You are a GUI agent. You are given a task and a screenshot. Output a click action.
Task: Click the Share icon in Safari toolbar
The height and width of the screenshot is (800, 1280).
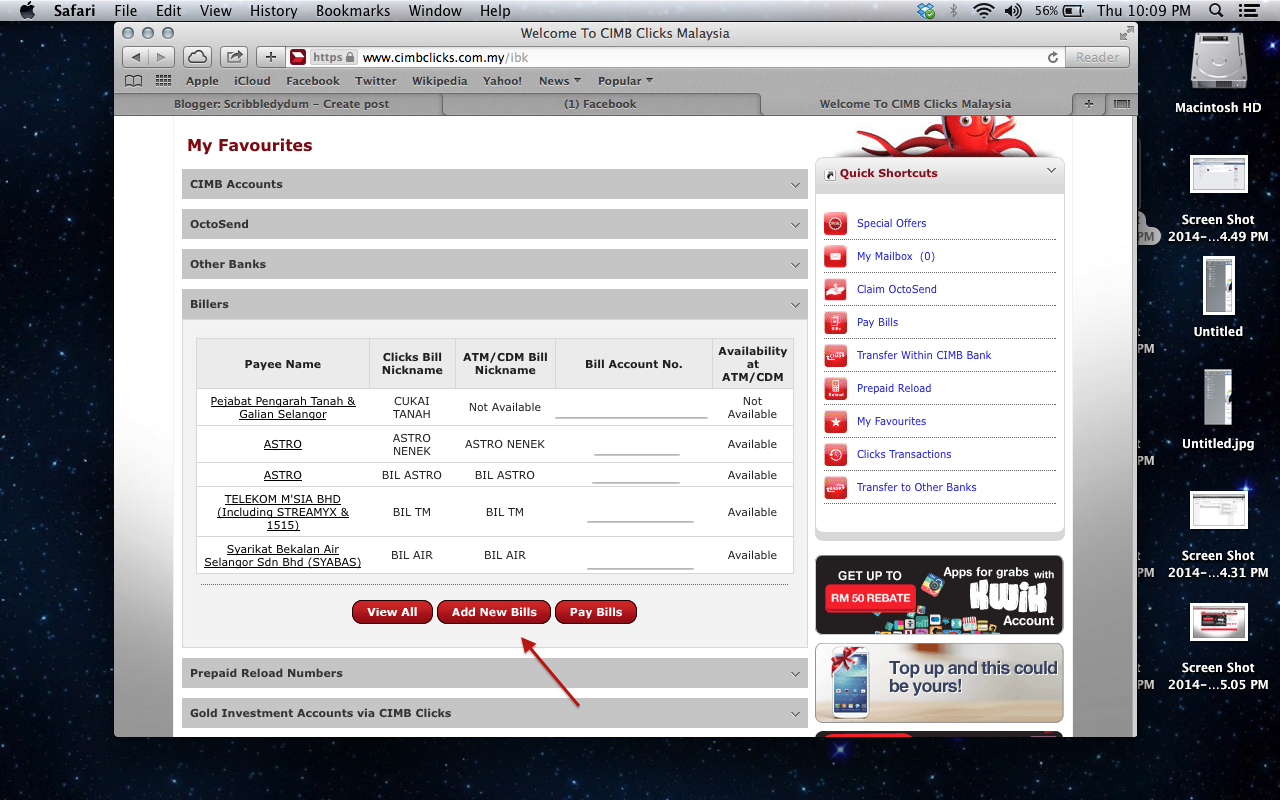tap(234, 57)
